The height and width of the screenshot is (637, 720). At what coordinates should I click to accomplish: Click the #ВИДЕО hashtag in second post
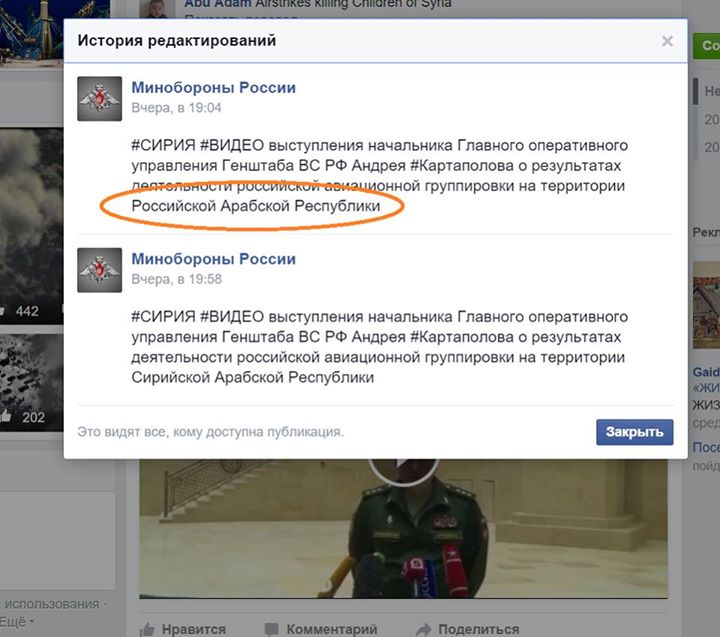pos(232,316)
